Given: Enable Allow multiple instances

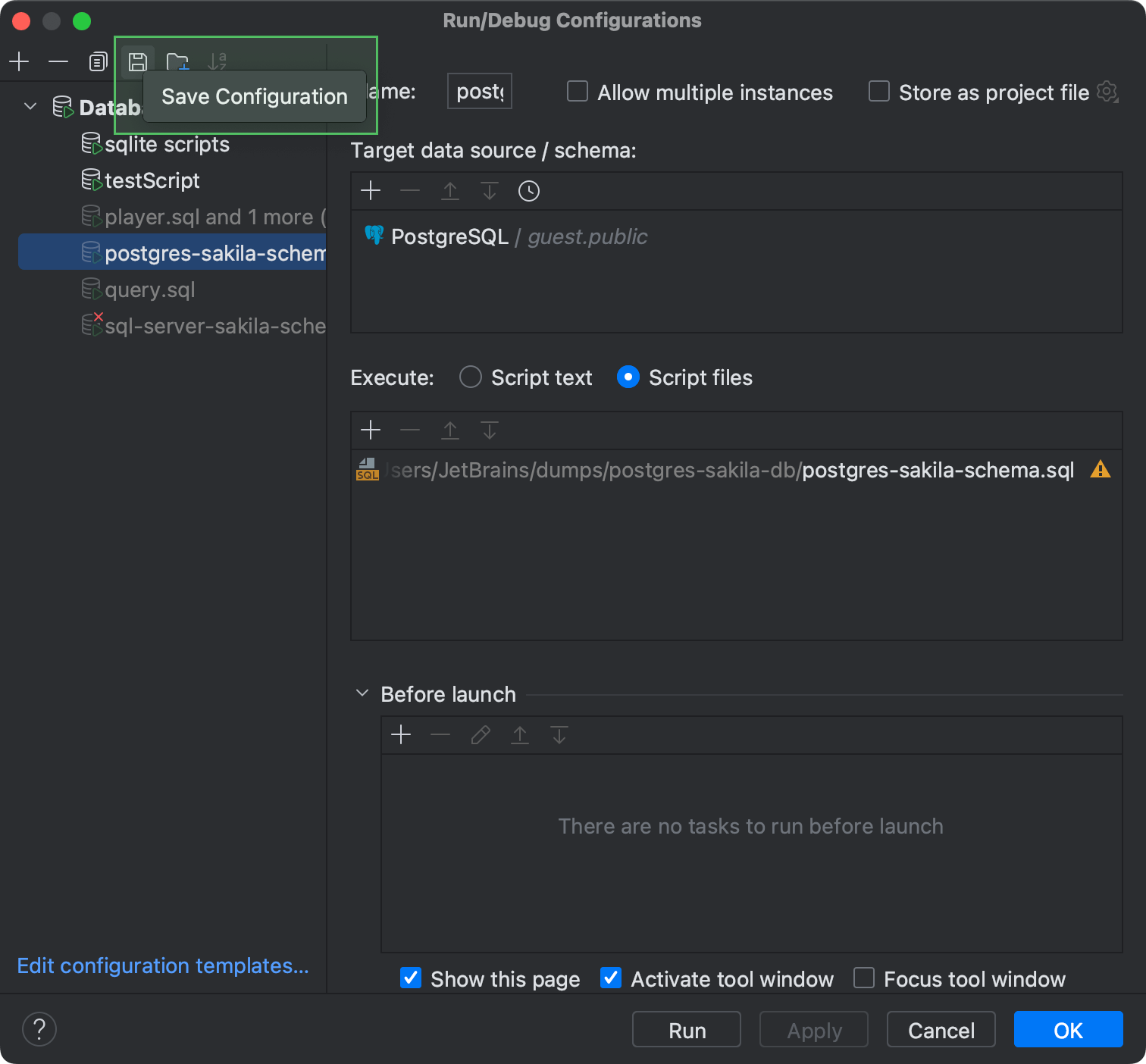Looking at the screenshot, I should 578,92.
